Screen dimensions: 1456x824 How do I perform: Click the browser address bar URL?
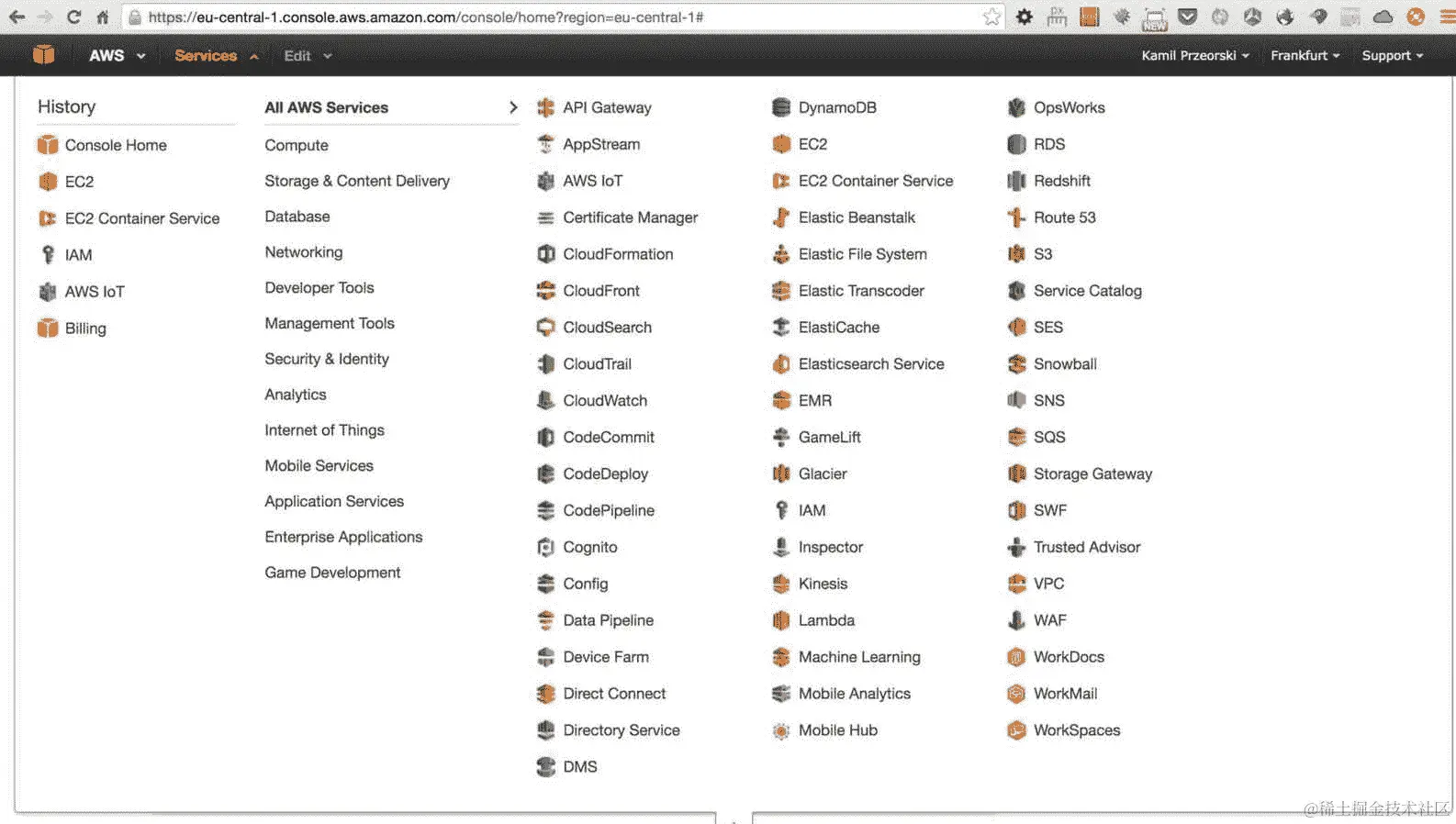click(x=426, y=17)
